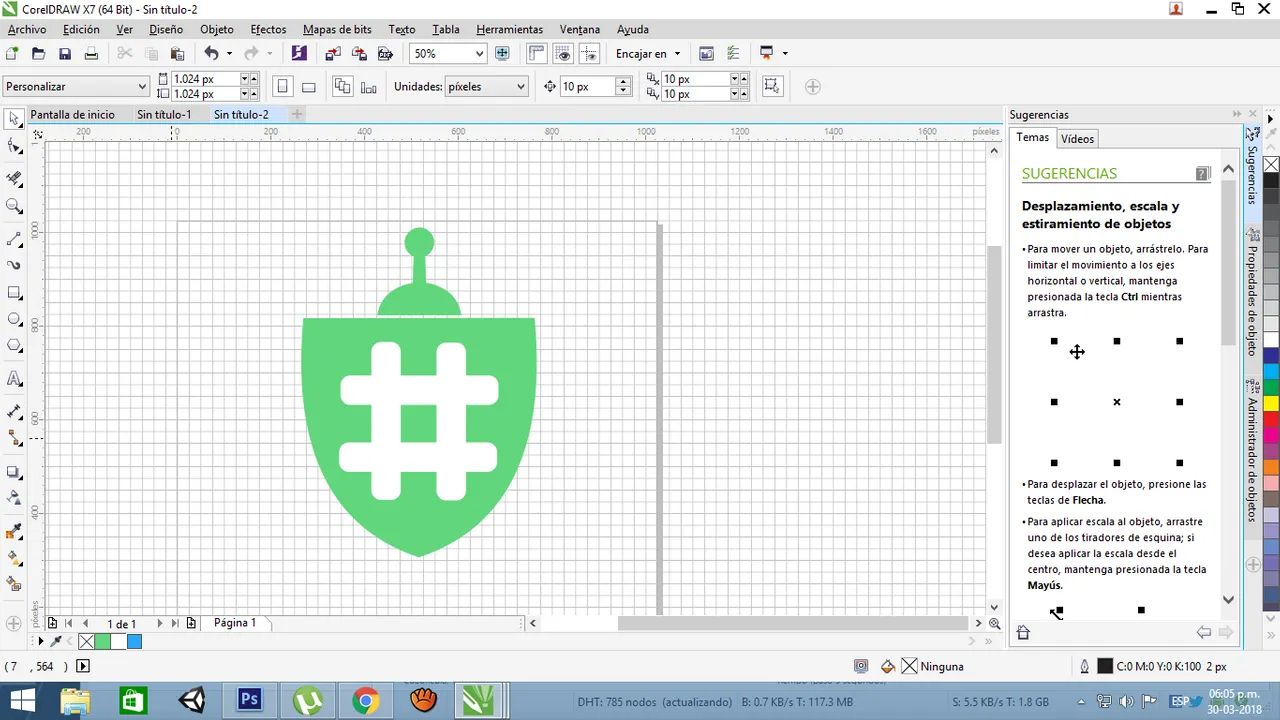Switch to Sin título-1 document tab

(x=164, y=115)
